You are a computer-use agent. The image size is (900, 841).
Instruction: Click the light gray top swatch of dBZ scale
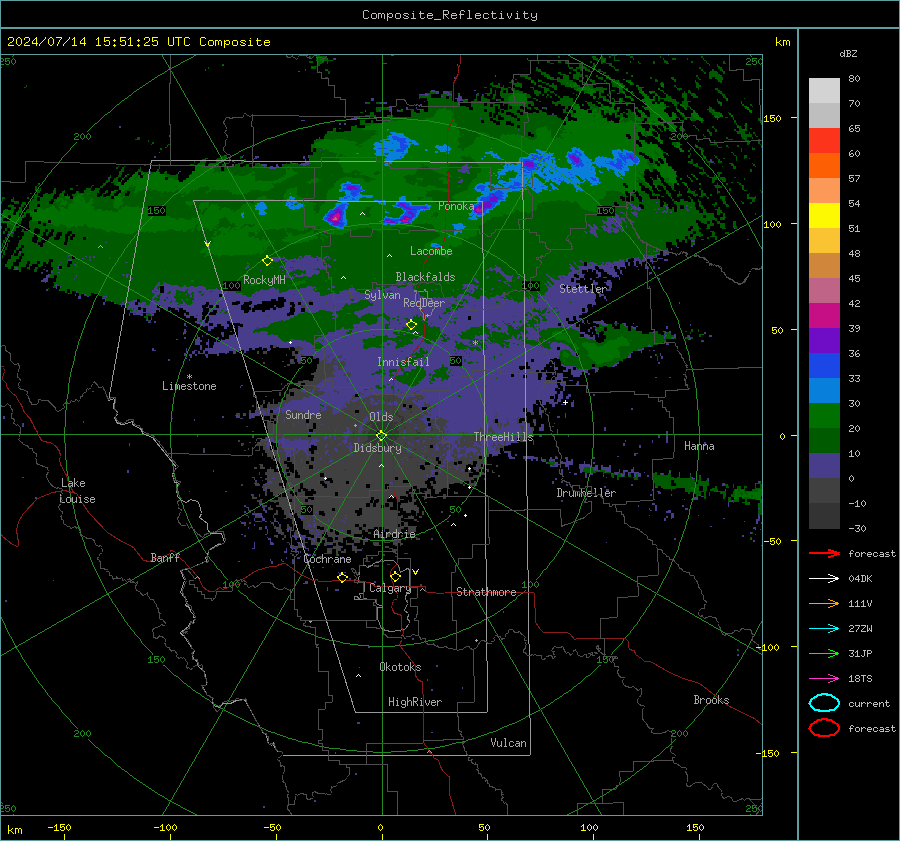(824, 91)
